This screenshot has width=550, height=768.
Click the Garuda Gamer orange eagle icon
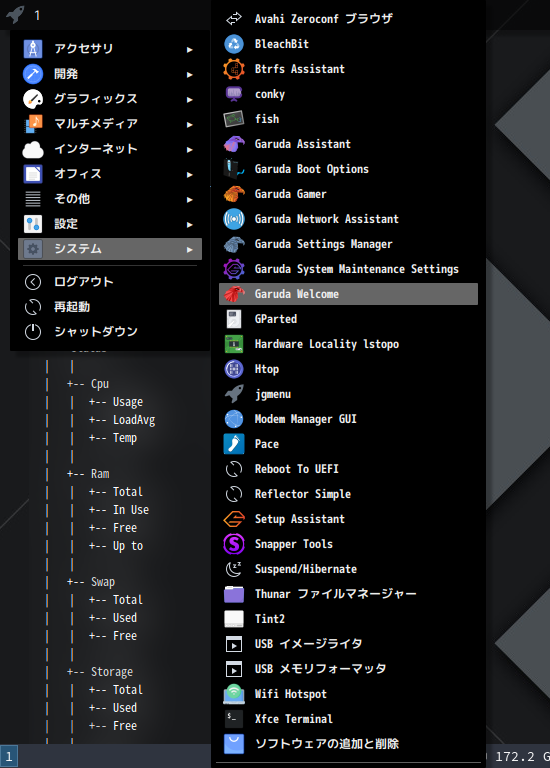[x=234, y=193]
